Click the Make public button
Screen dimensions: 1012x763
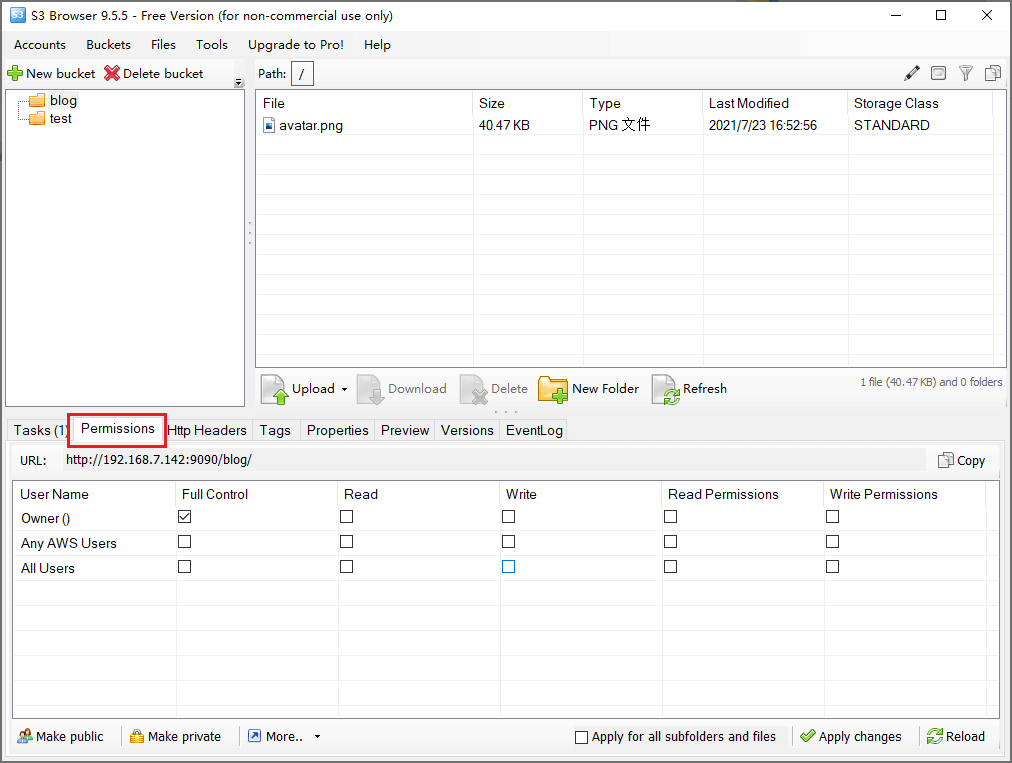pos(61,737)
